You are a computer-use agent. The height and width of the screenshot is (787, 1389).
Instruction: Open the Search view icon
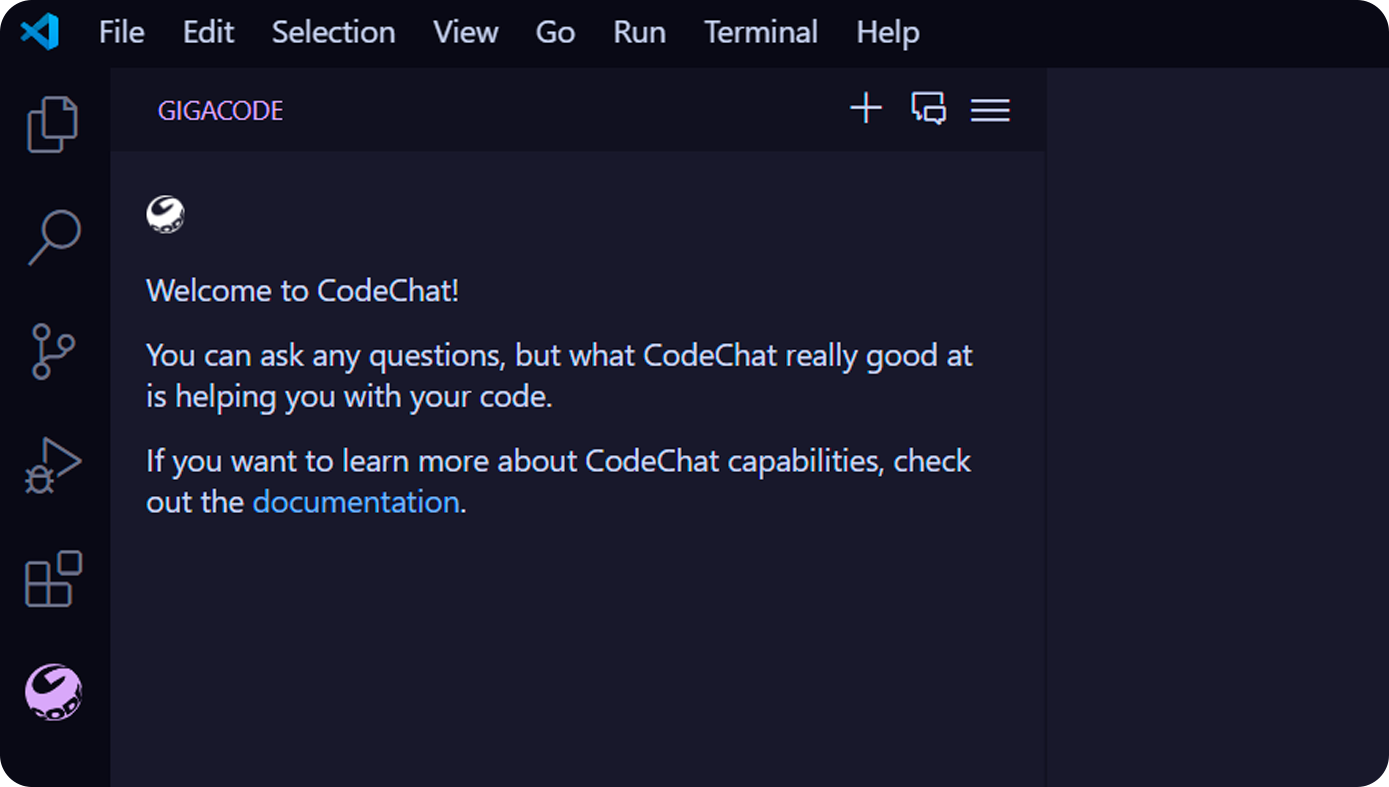(53, 237)
